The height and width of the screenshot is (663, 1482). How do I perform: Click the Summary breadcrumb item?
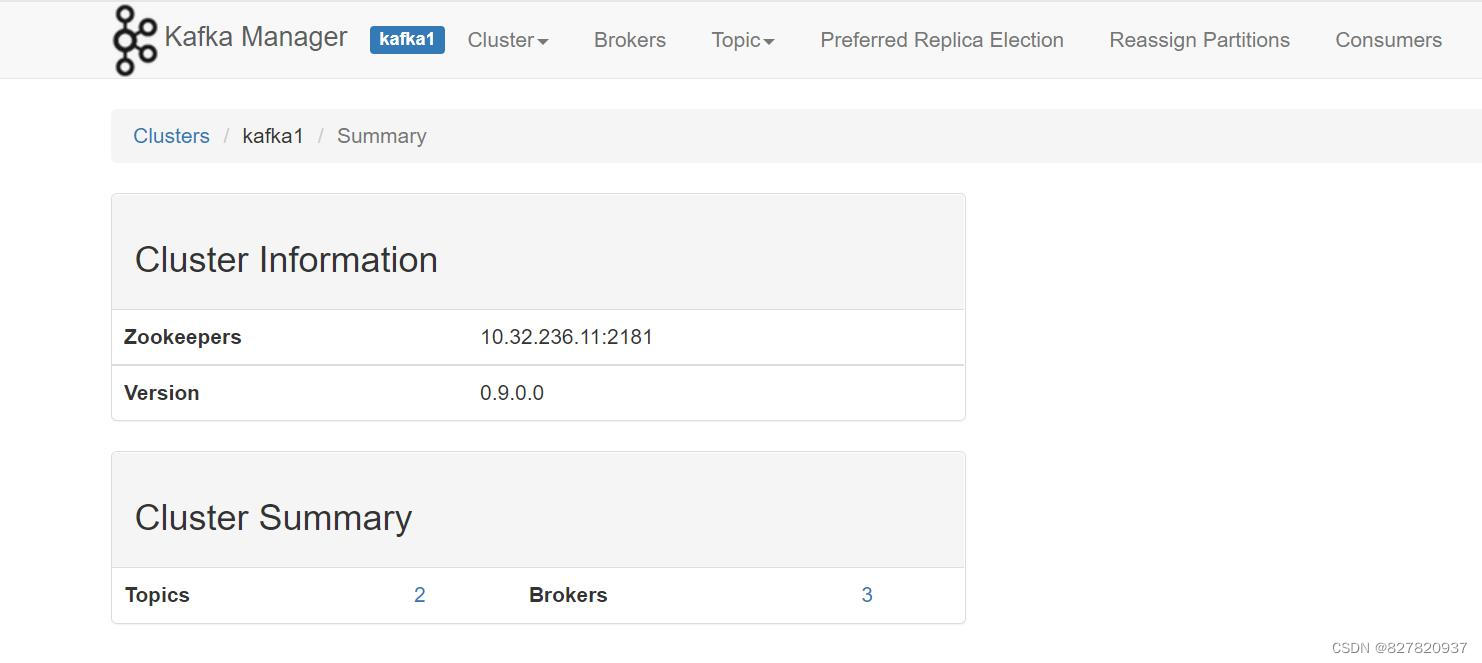[x=381, y=136]
